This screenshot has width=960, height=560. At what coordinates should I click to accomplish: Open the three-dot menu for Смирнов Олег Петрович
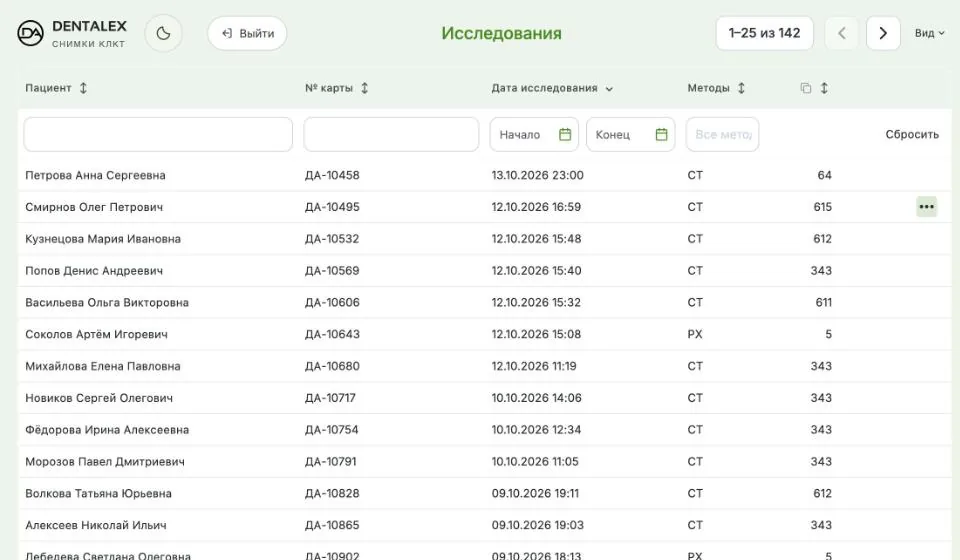(926, 207)
